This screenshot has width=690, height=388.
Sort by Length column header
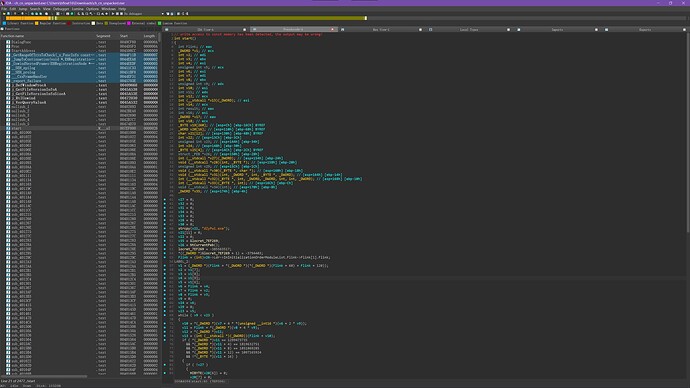[150, 36]
